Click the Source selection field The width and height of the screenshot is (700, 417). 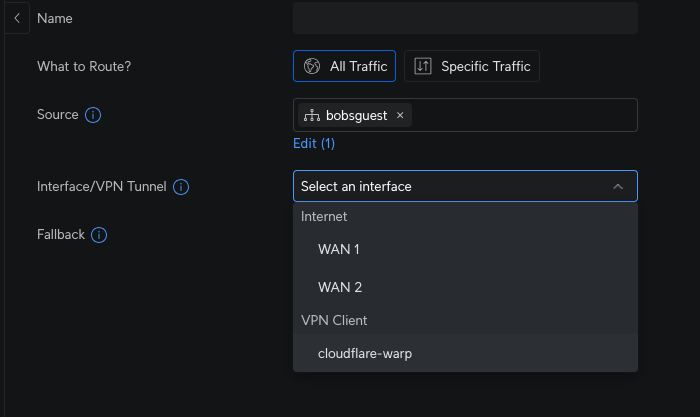(x=465, y=115)
